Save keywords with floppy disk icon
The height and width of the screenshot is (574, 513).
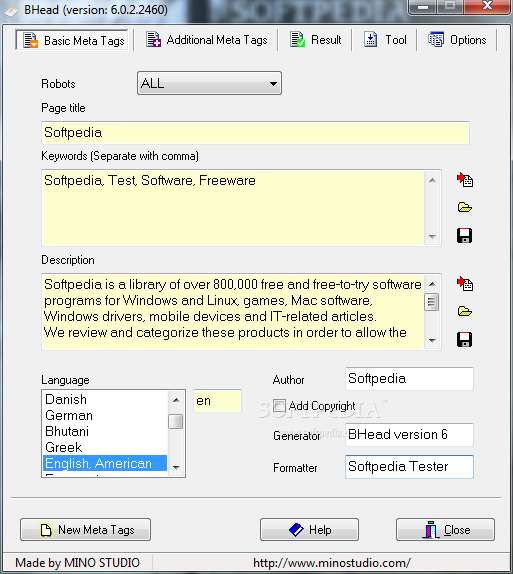pyautogui.click(x=464, y=235)
